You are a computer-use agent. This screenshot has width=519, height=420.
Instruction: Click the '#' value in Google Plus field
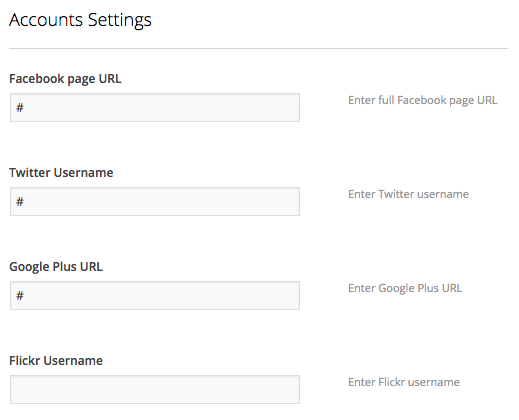click(x=20, y=296)
